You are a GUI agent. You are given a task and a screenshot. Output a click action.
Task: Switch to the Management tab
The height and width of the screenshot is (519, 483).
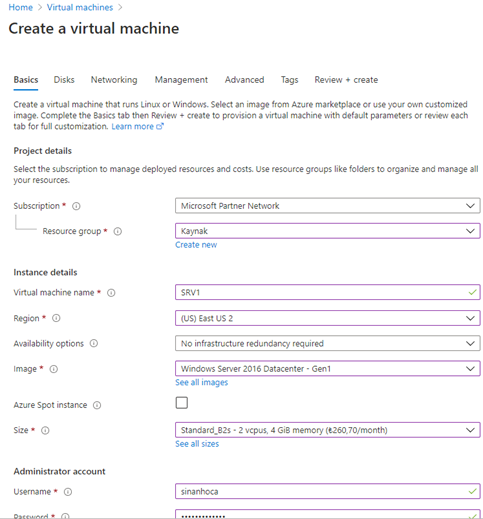coord(181,80)
